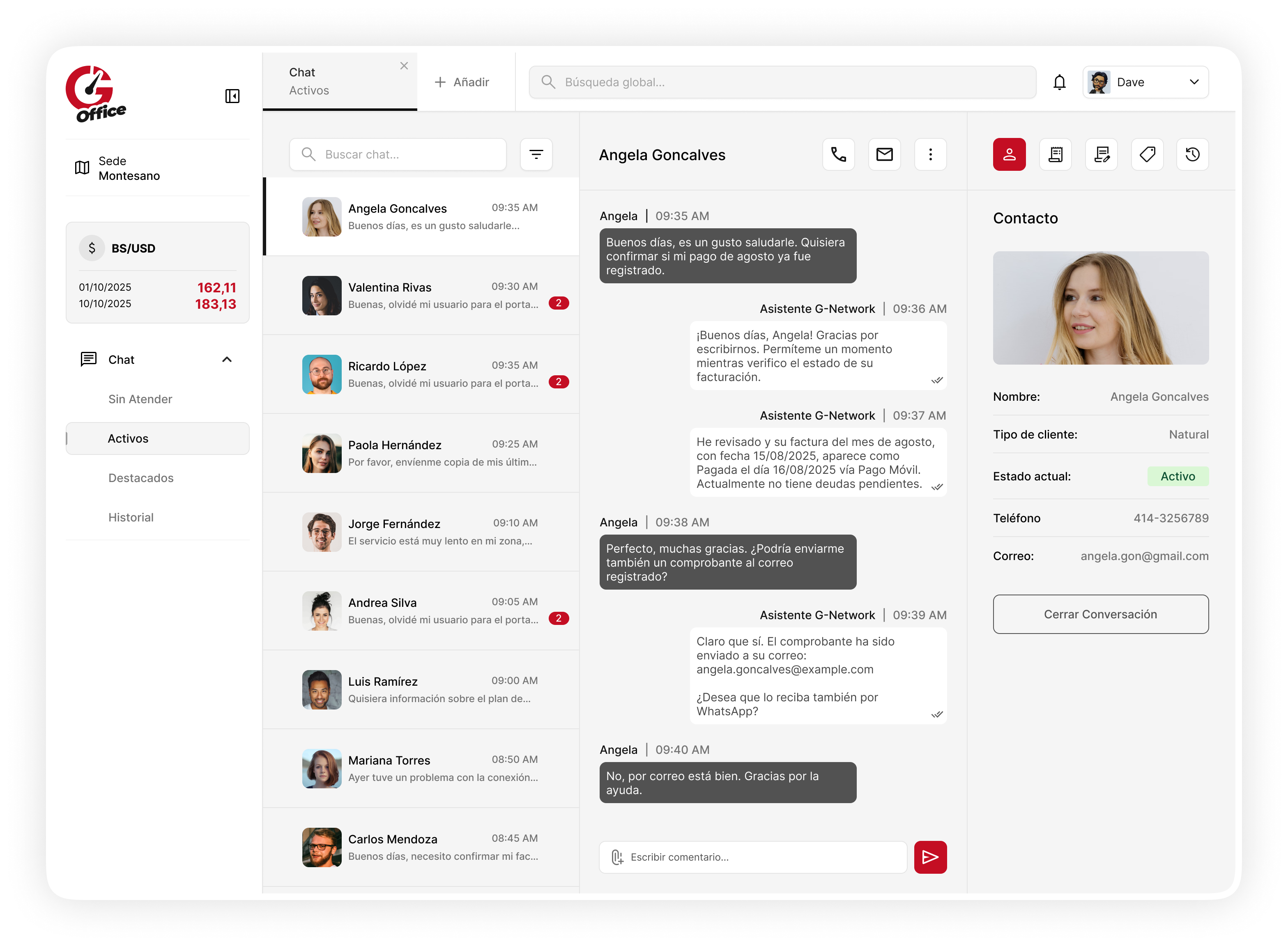Close the Chat Activos tab
1288x946 pixels.
coord(404,66)
